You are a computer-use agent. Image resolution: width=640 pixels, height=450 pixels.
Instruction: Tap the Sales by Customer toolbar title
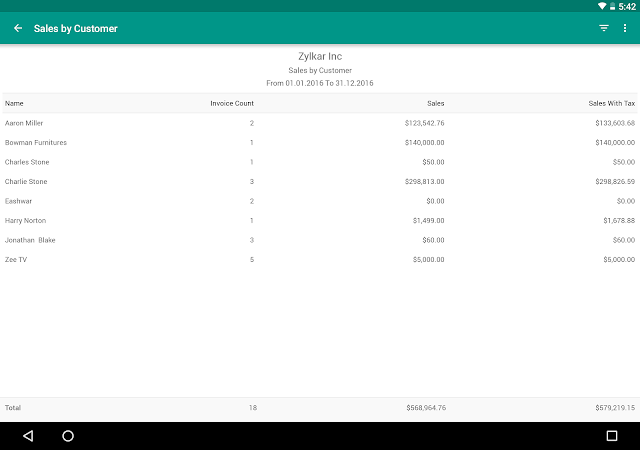tap(76, 29)
